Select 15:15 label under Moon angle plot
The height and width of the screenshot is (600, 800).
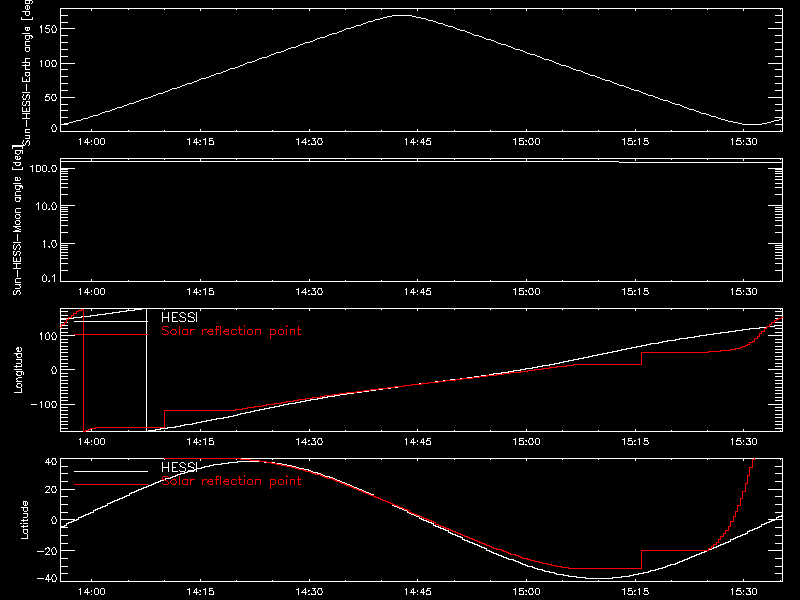(635, 292)
